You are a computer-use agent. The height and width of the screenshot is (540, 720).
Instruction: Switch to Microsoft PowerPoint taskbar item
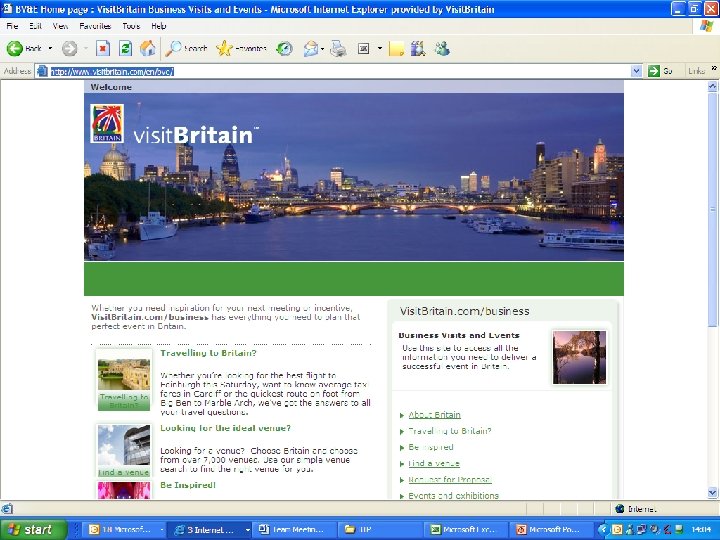[x=551, y=529]
